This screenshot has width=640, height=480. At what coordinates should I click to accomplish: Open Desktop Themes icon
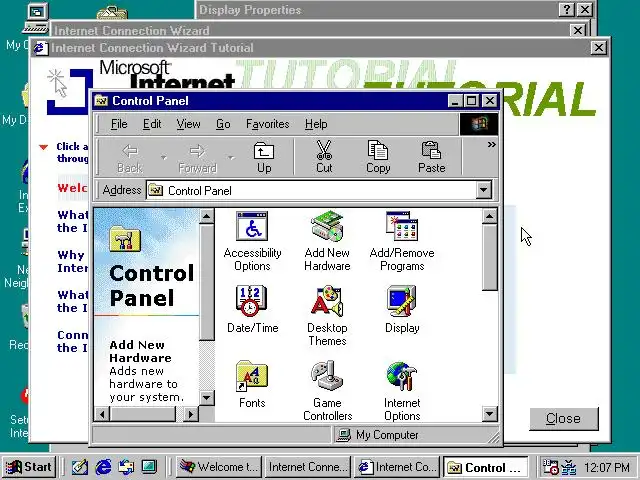coord(327,316)
